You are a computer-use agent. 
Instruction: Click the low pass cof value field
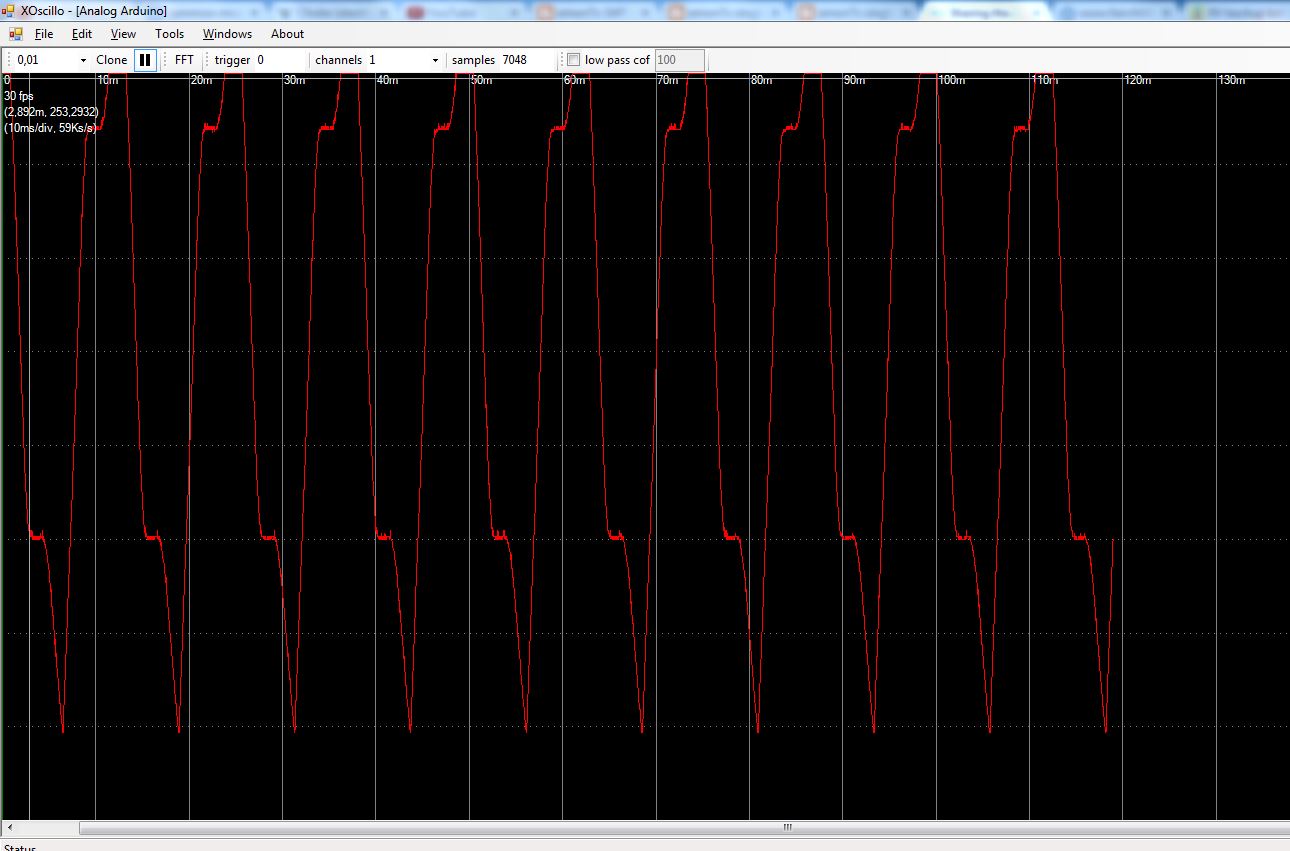(680, 60)
